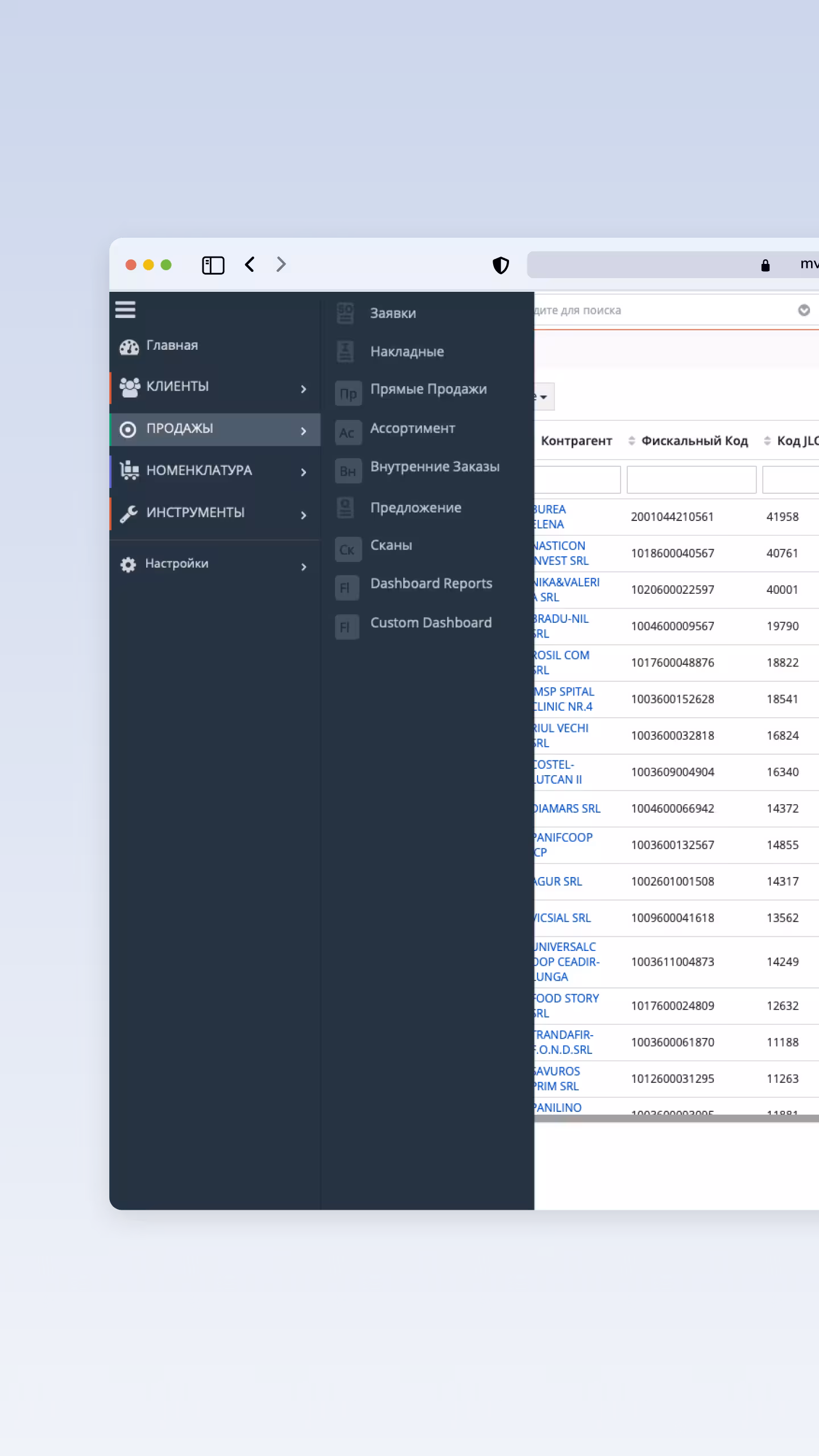Open Dashboard Reports menu item

431,584
